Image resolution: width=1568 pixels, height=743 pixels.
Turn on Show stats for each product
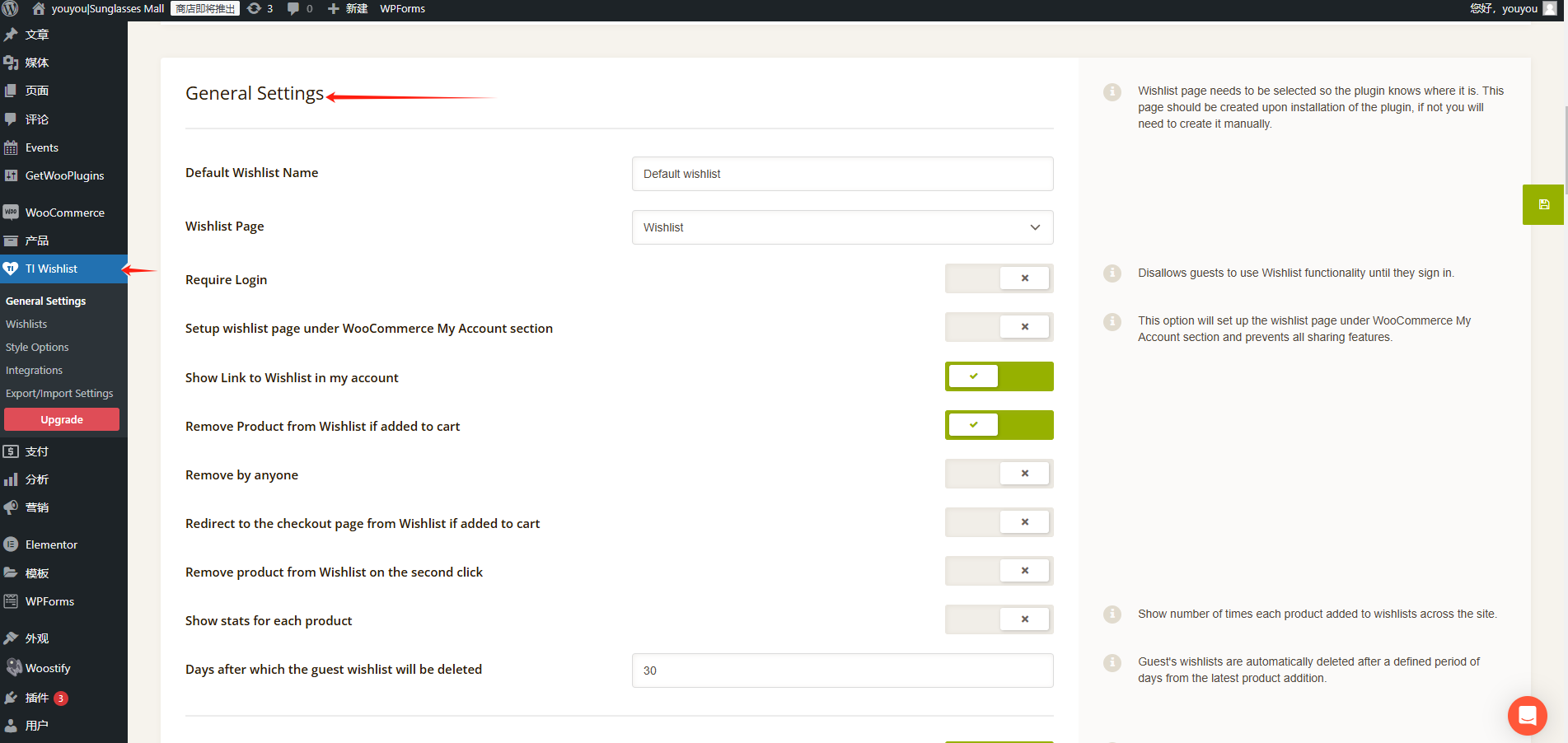999,619
